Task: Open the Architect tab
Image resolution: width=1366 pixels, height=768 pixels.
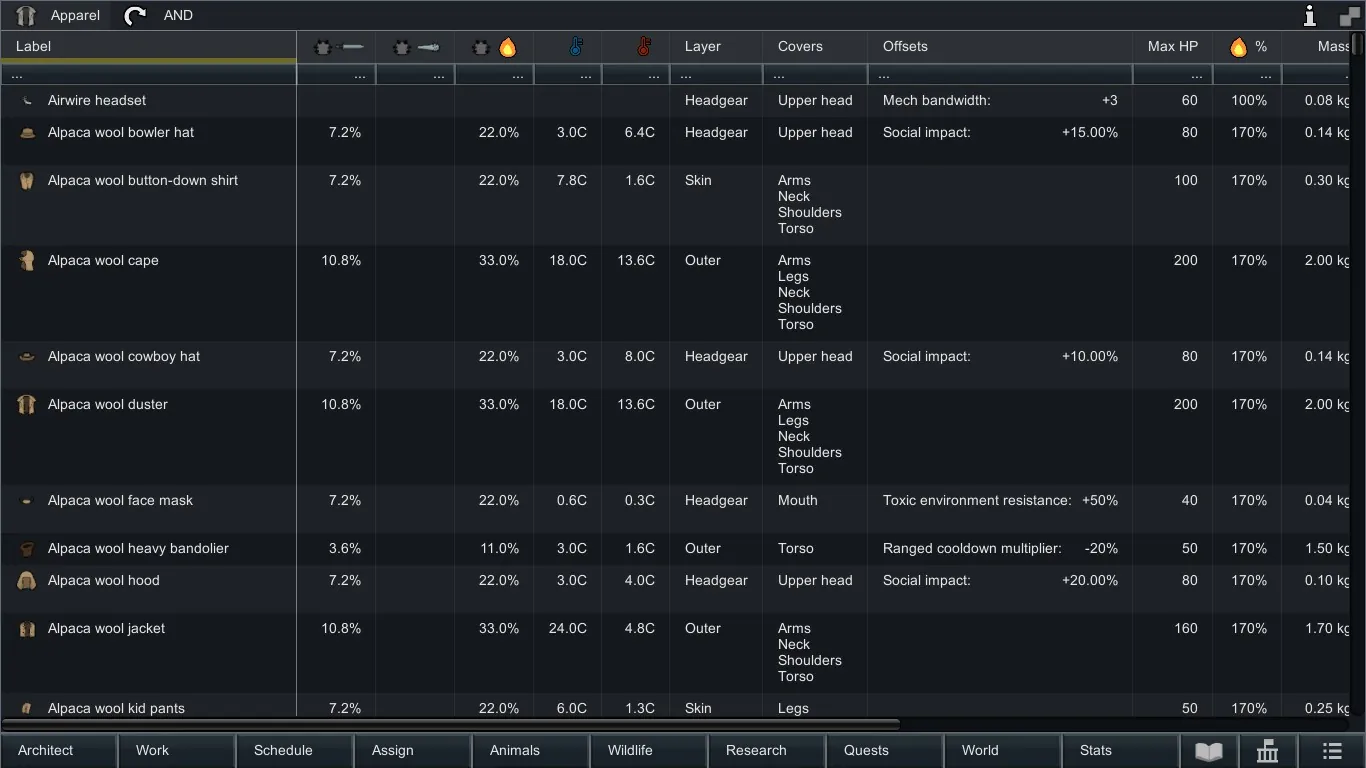Action: (46, 750)
